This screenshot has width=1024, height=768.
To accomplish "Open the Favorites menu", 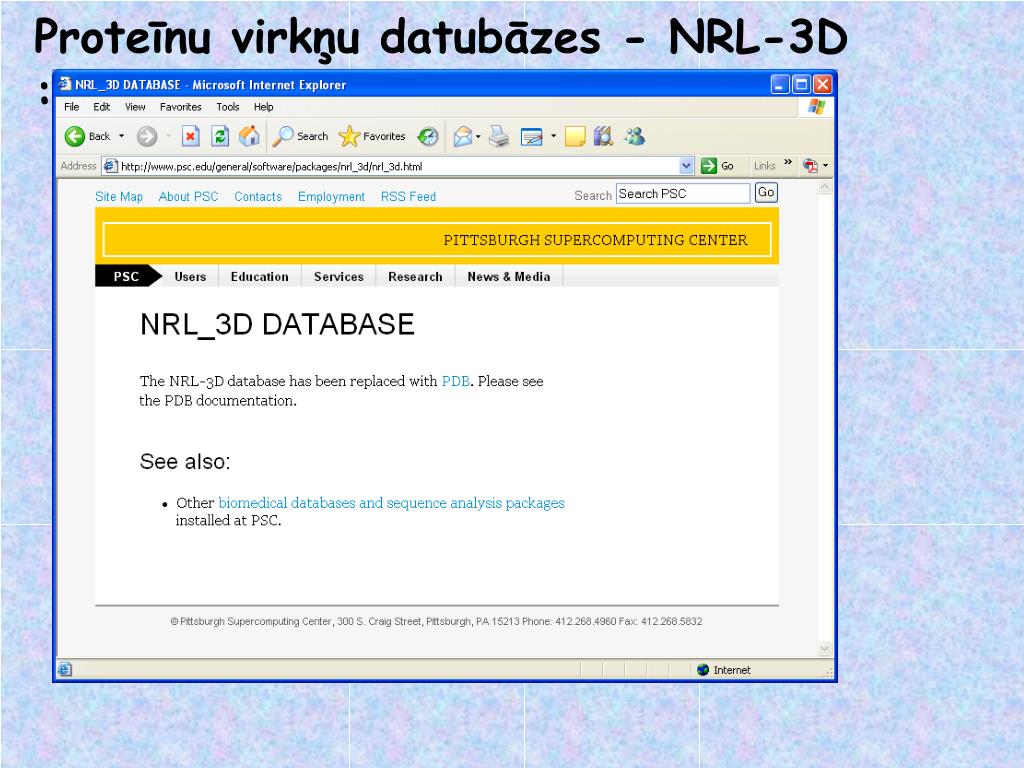I will click(180, 106).
